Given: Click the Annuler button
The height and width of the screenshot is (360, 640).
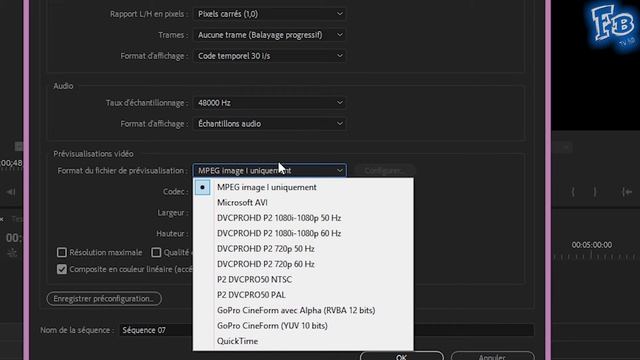Looking at the screenshot, I should pos(493,357).
